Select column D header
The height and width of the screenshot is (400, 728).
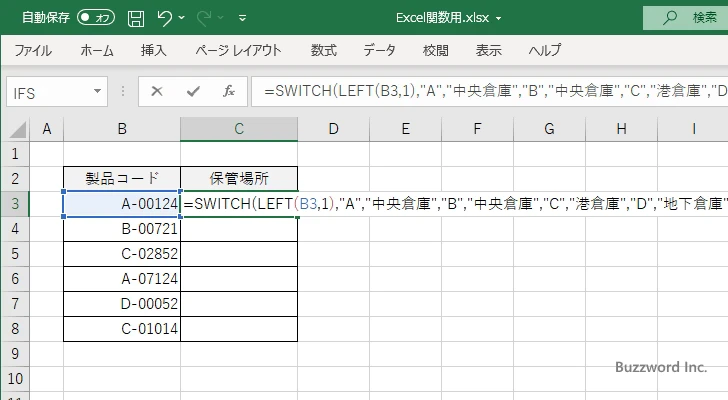pos(333,129)
